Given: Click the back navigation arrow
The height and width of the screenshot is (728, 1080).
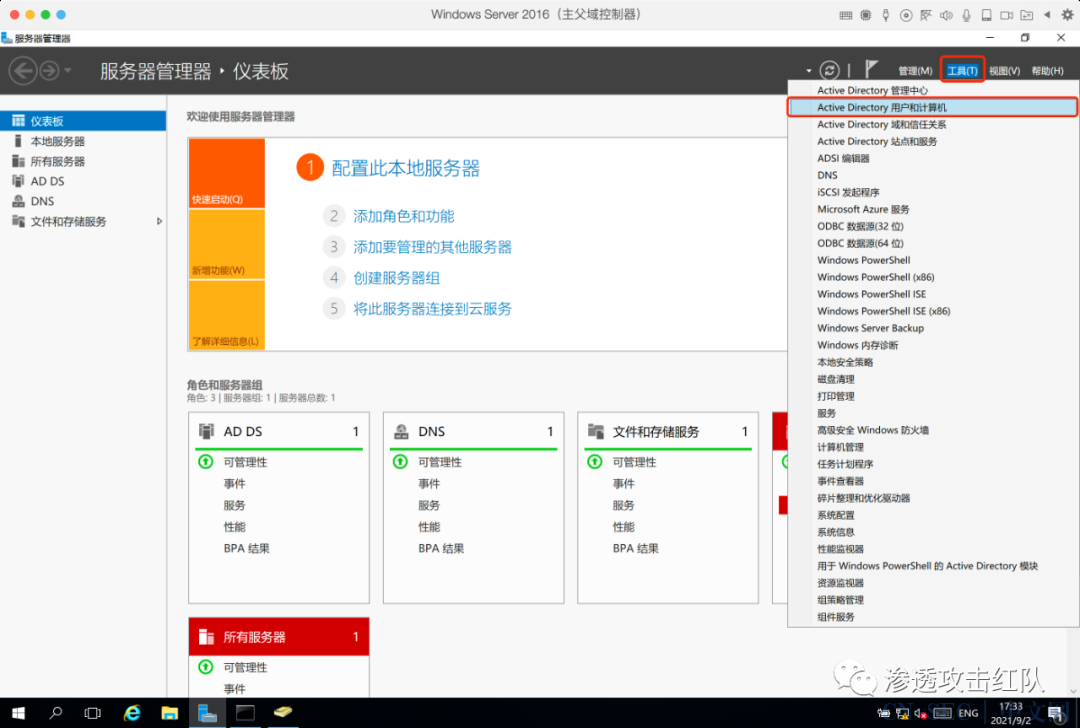Looking at the screenshot, I should tap(23, 70).
